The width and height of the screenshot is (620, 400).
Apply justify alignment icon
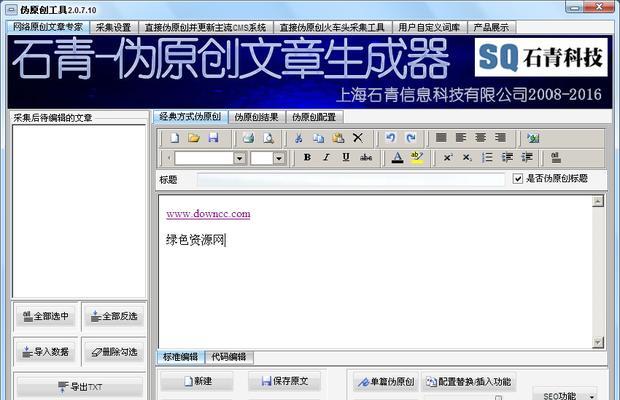(441, 138)
